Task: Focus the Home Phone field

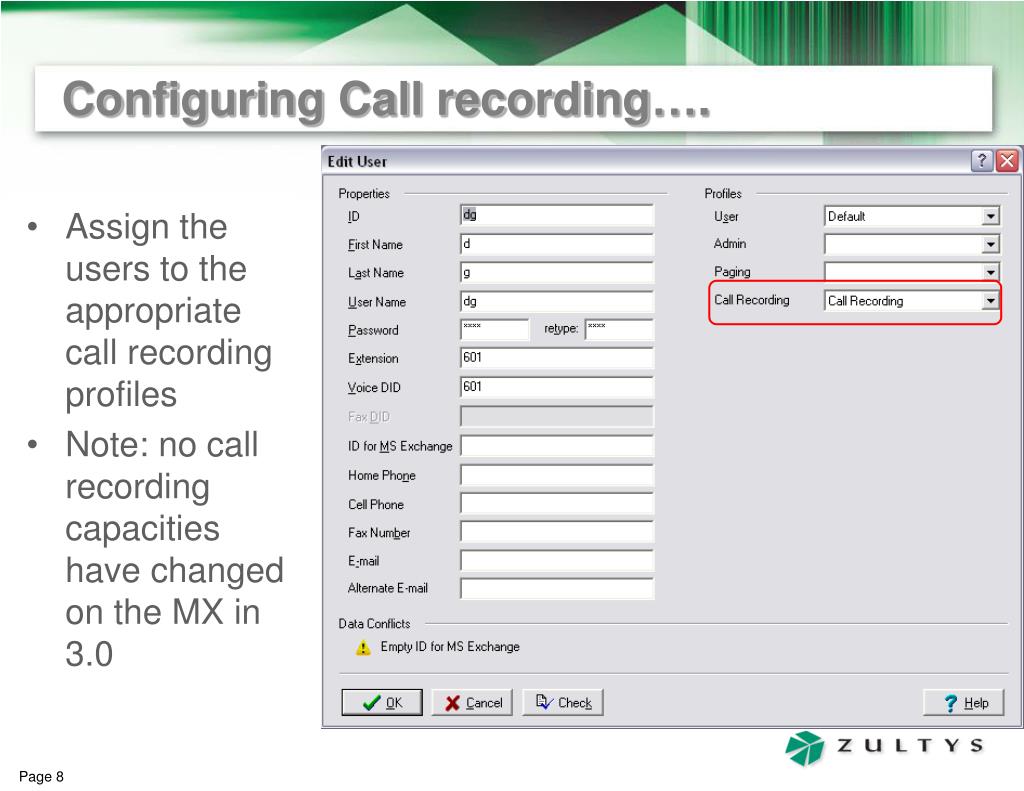Action: [x=557, y=475]
